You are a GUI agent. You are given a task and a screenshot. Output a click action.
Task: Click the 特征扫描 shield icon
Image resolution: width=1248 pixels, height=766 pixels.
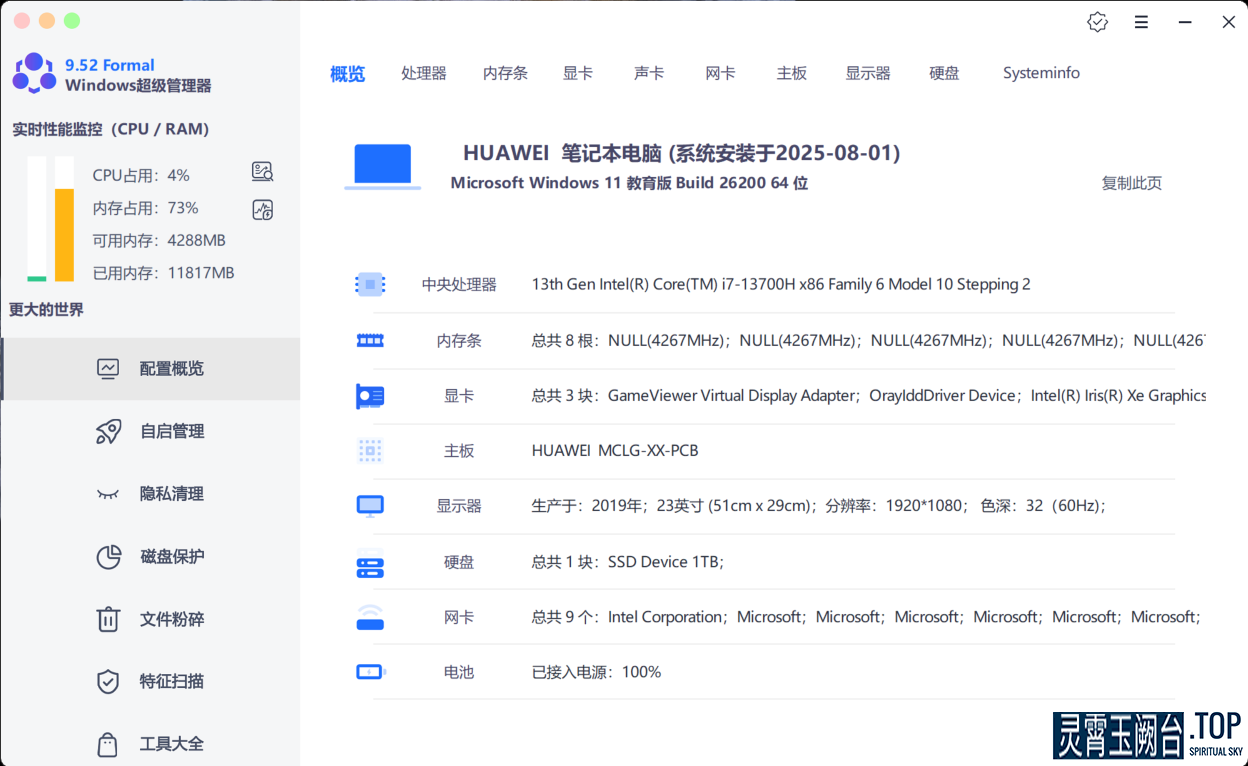[x=108, y=682]
